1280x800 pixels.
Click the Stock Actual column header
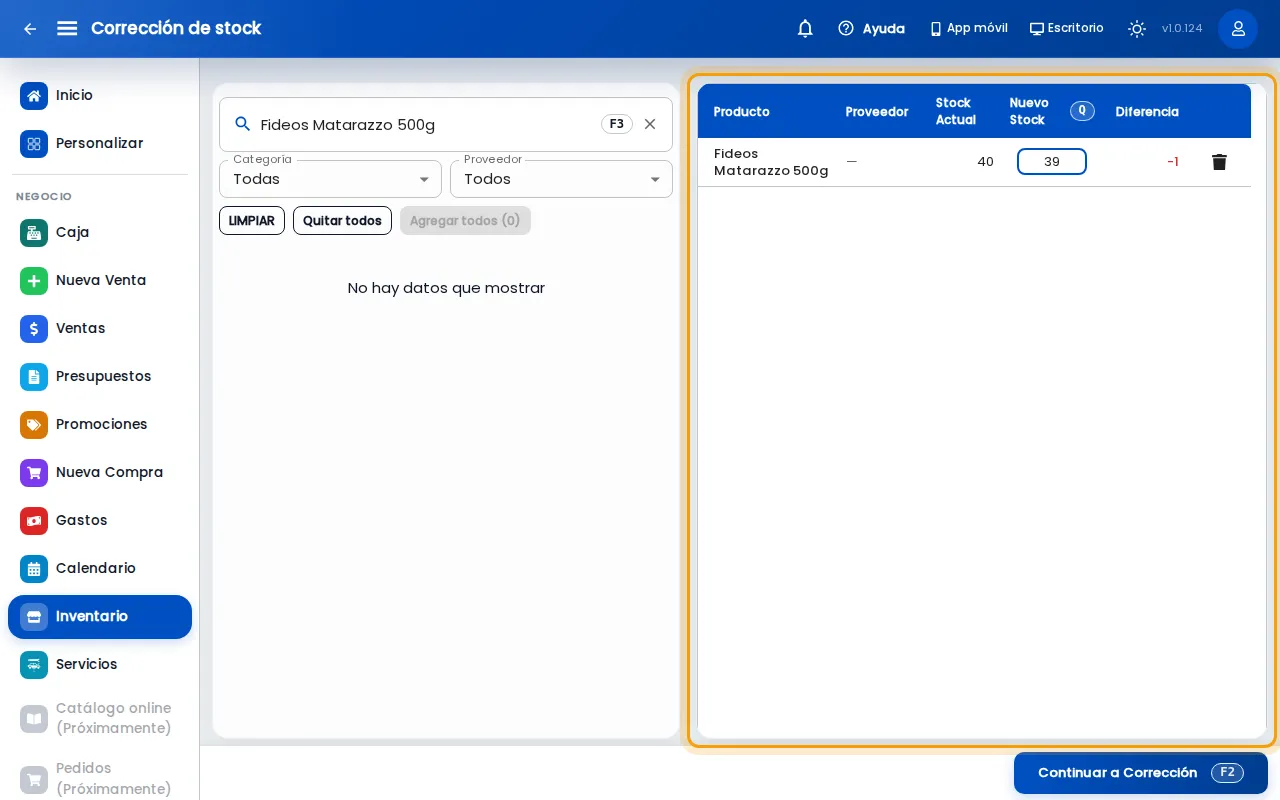click(956, 111)
